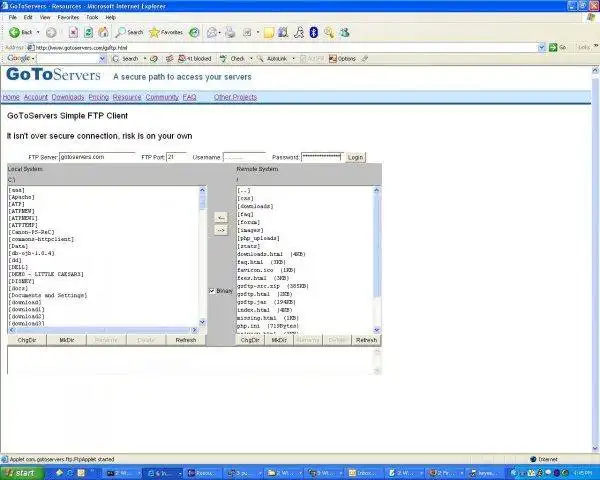This screenshot has width=600, height=480.
Task: Click AutoLink in the Google toolbar
Action: (x=272, y=59)
